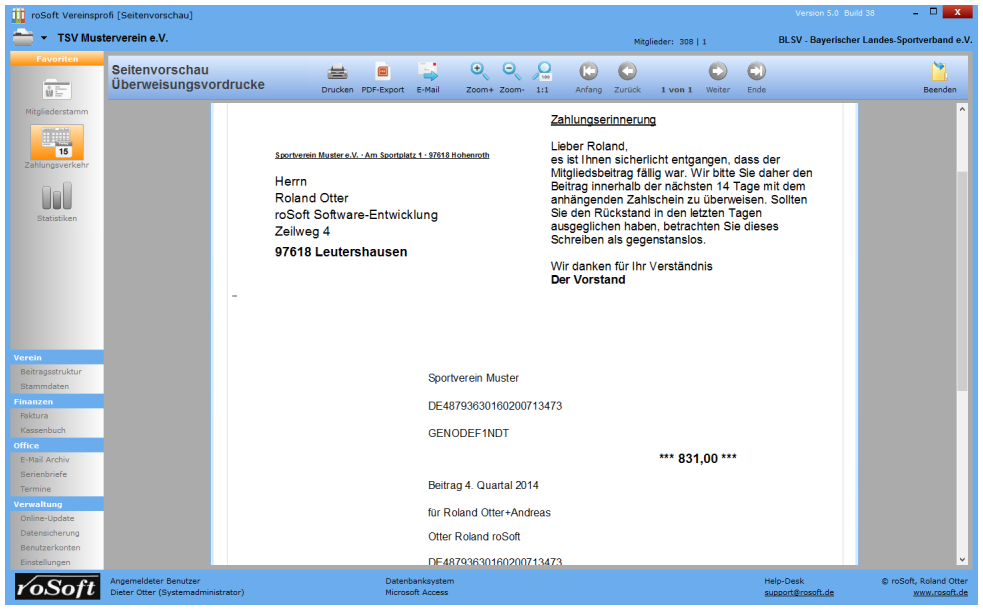
Task: Send the document using E-Mail icon
Action: [x=428, y=72]
